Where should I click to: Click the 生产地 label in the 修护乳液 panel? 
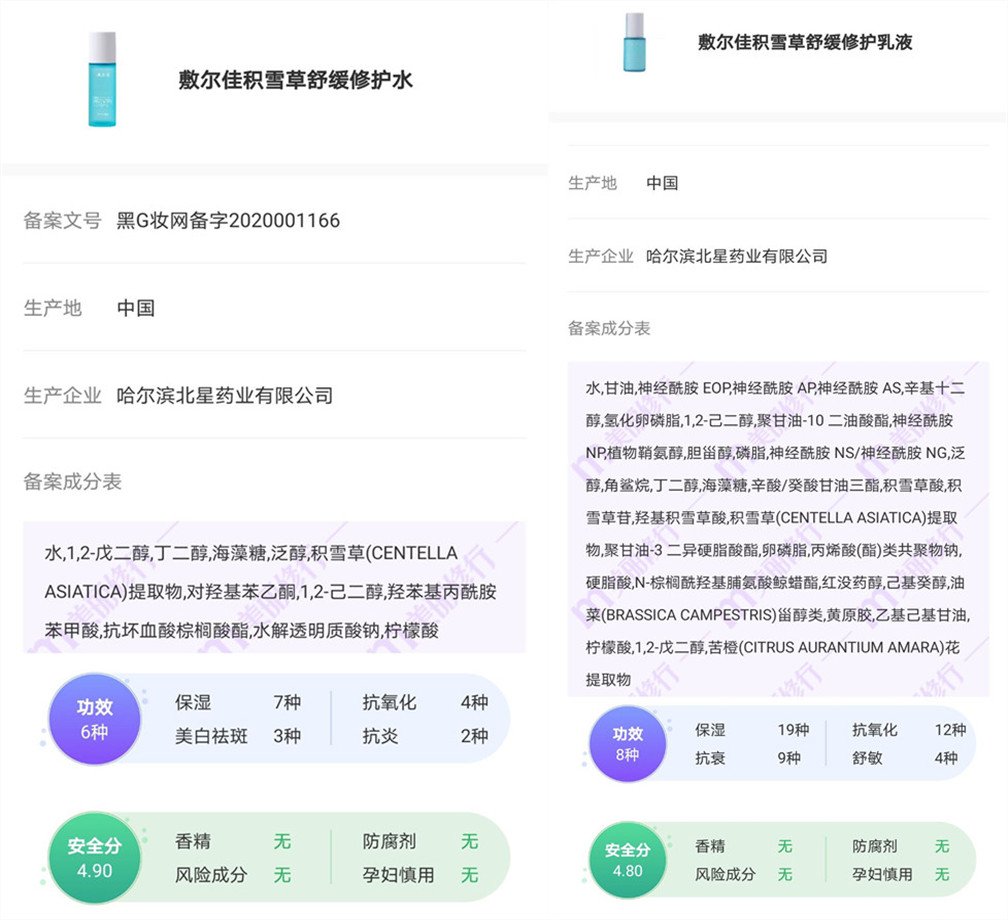pyautogui.click(x=592, y=183)
